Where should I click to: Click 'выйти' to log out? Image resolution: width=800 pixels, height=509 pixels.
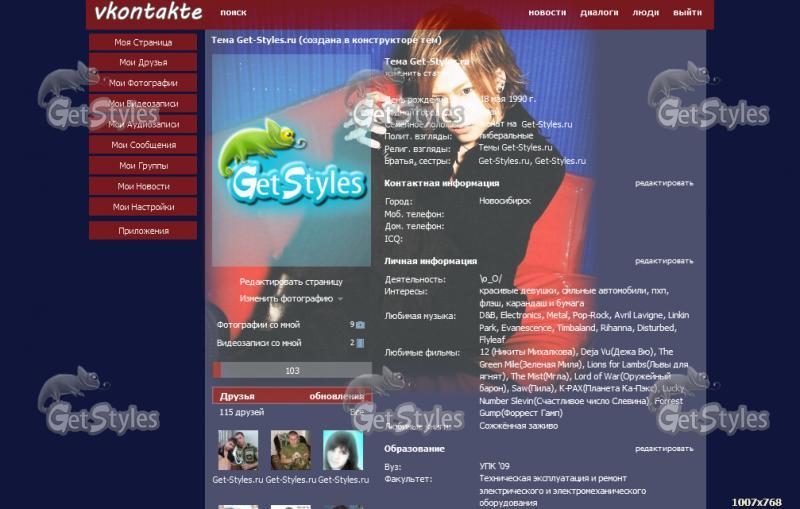(687, 13)
